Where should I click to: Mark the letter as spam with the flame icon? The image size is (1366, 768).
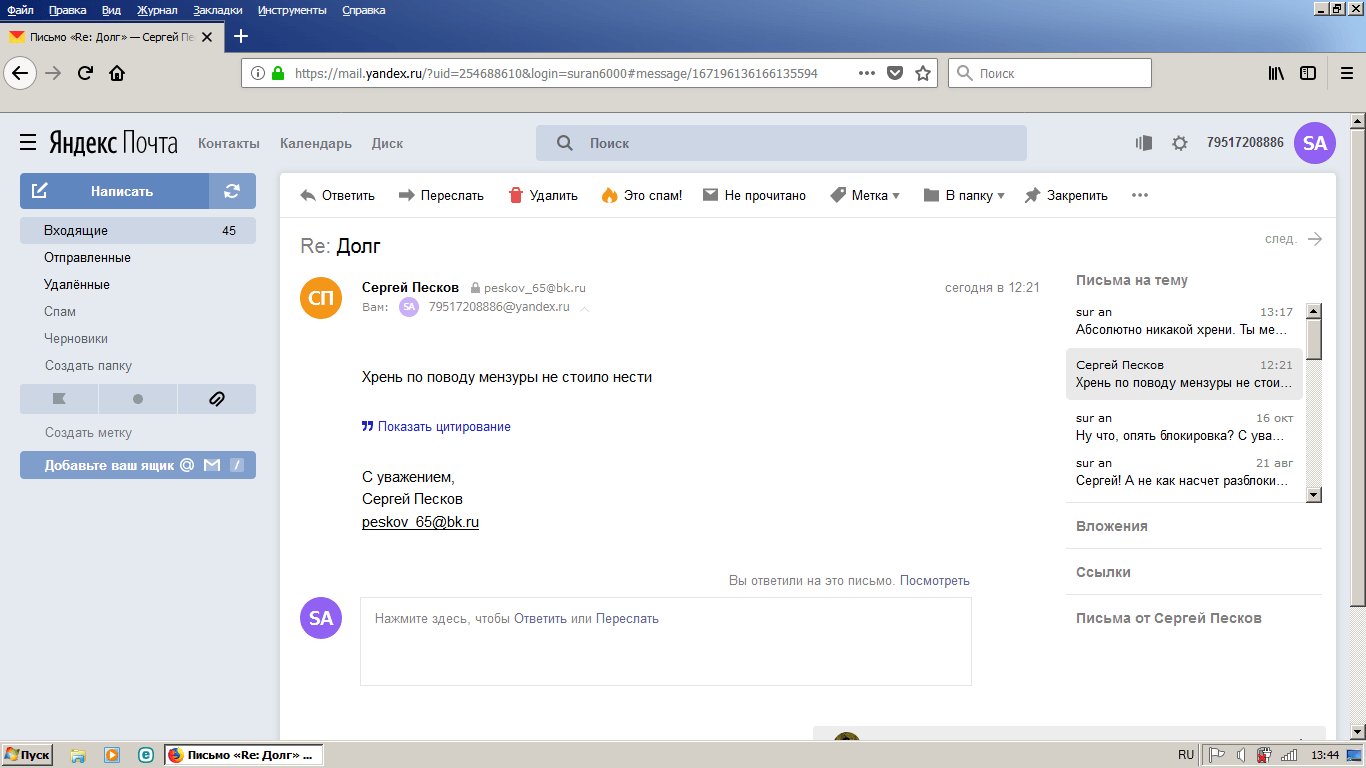[609, 196]
